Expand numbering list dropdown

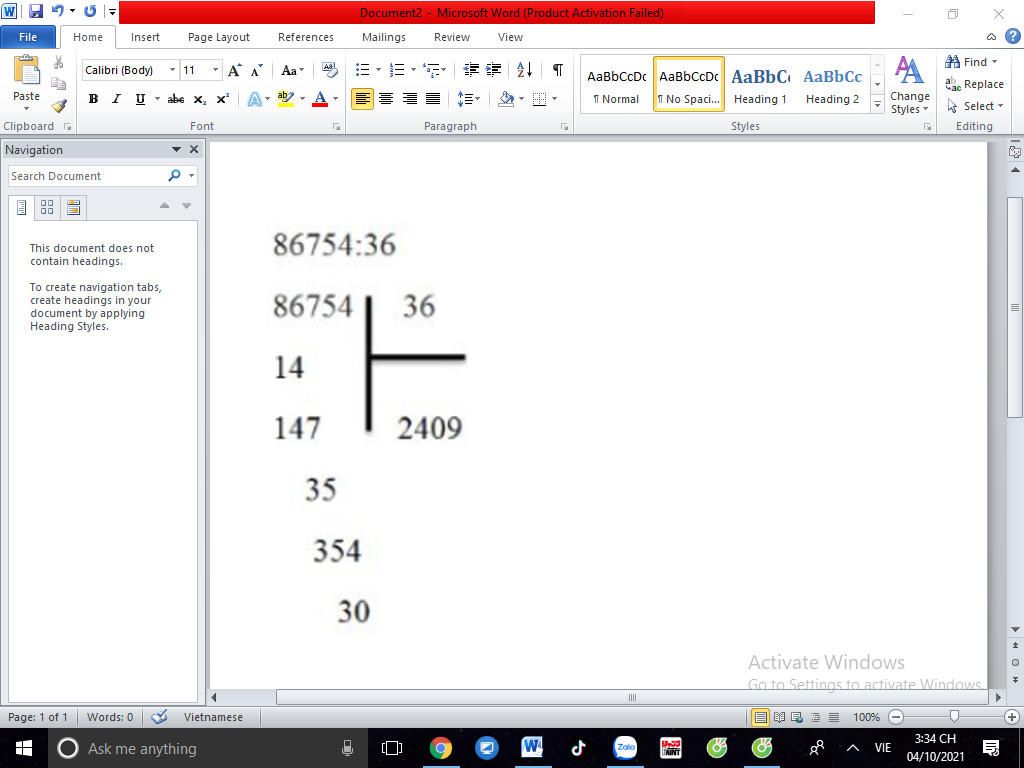coord(413,70)
